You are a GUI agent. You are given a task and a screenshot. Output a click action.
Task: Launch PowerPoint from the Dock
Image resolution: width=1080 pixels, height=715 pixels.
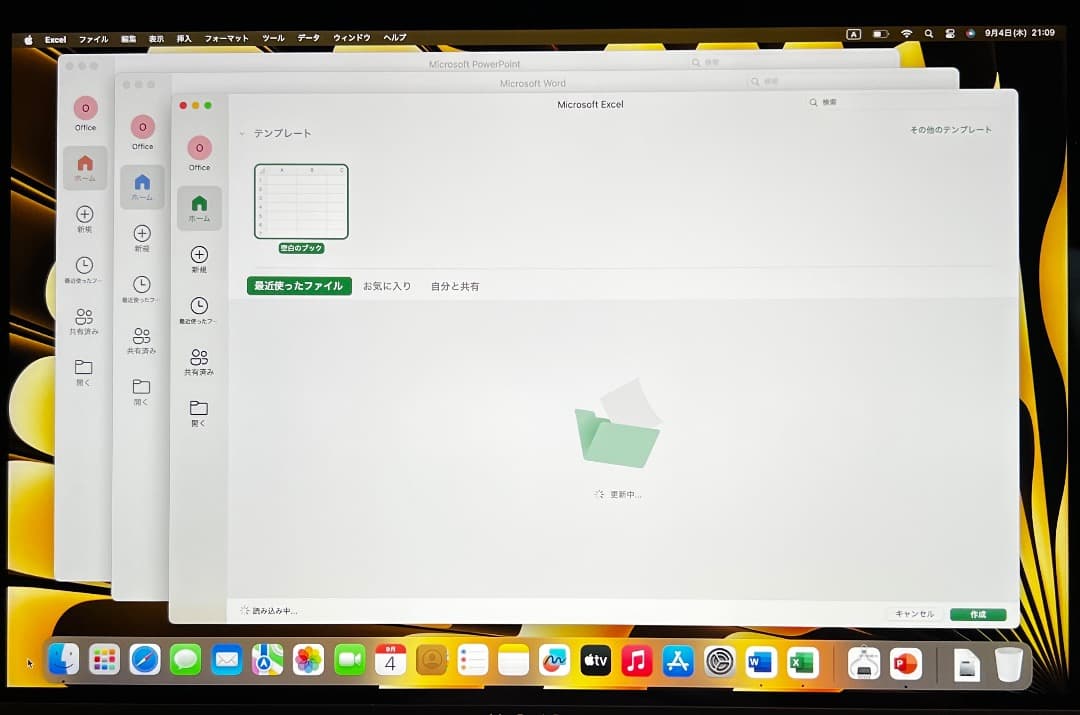(905, 662)
